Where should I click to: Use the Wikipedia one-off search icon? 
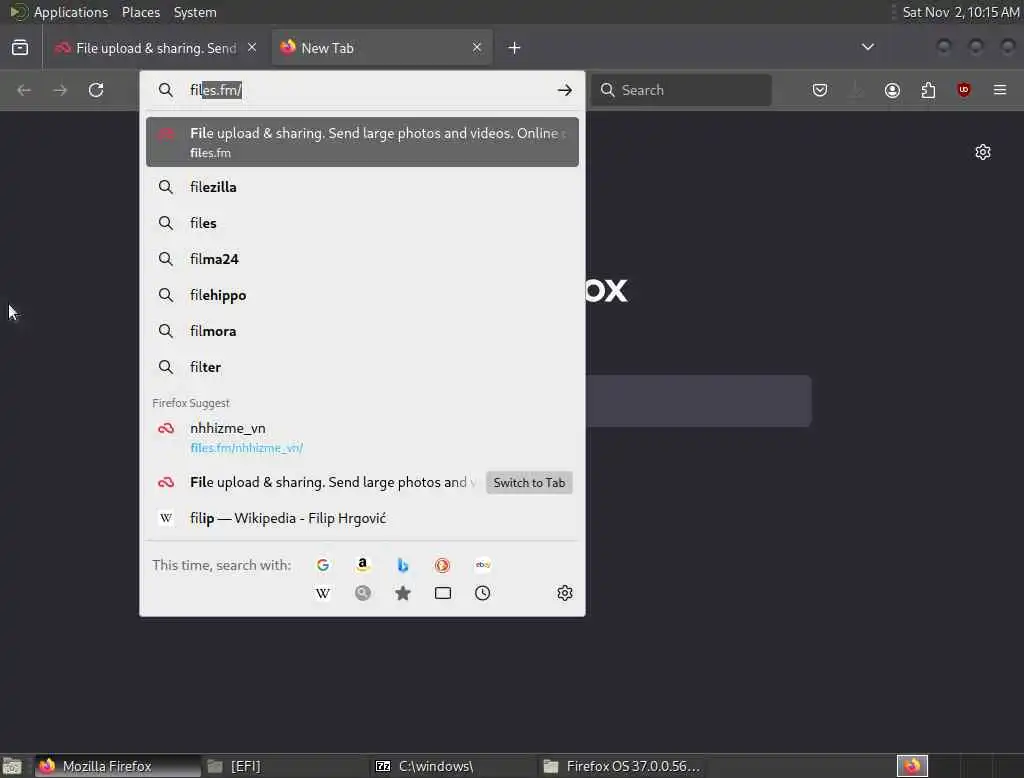tap(323, 593)
